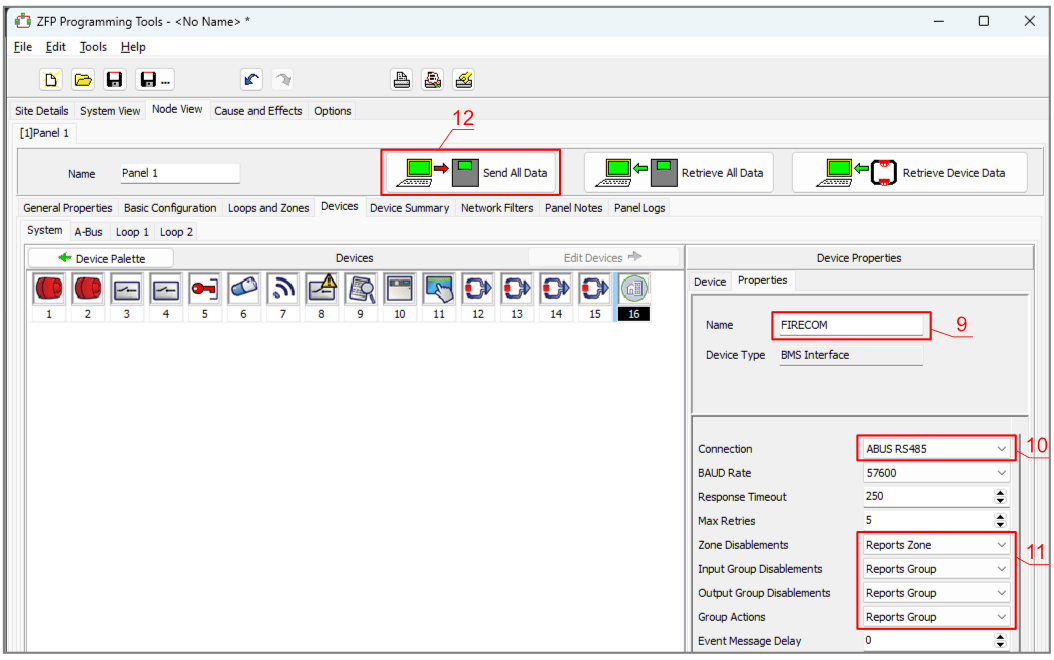Click the first printer icon in the toolbar

[401, 80]
